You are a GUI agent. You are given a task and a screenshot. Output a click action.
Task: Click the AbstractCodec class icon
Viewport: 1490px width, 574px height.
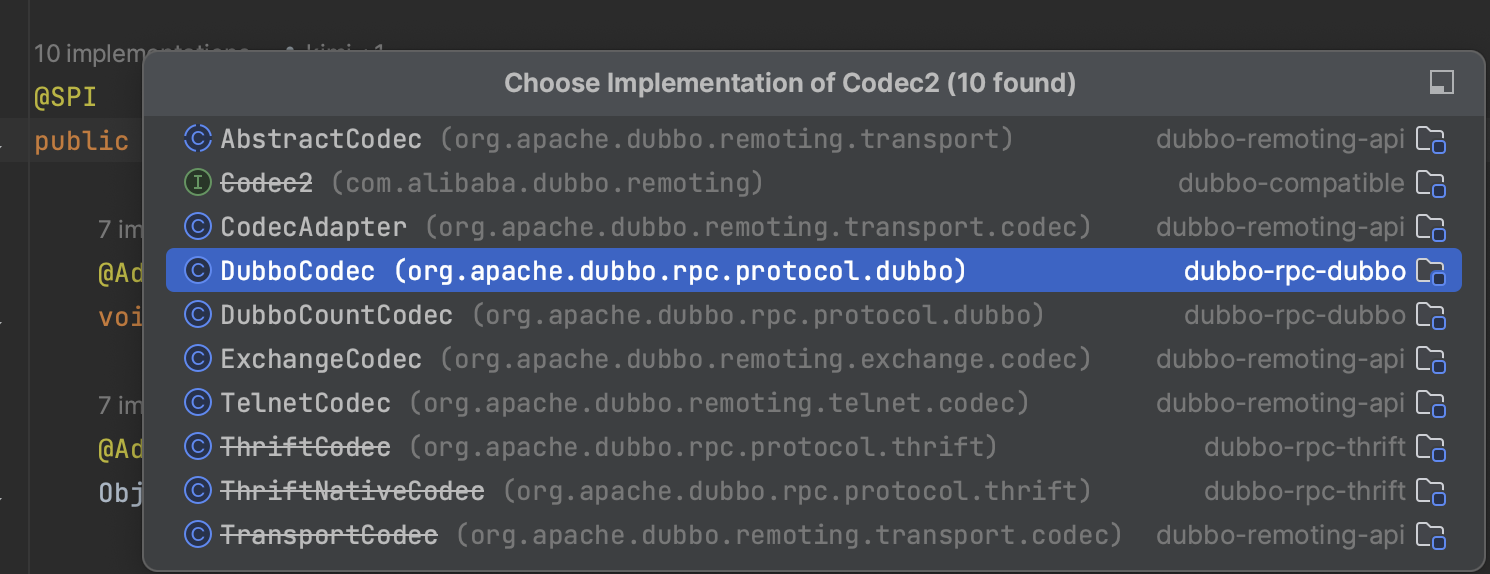tap(198, 139)
